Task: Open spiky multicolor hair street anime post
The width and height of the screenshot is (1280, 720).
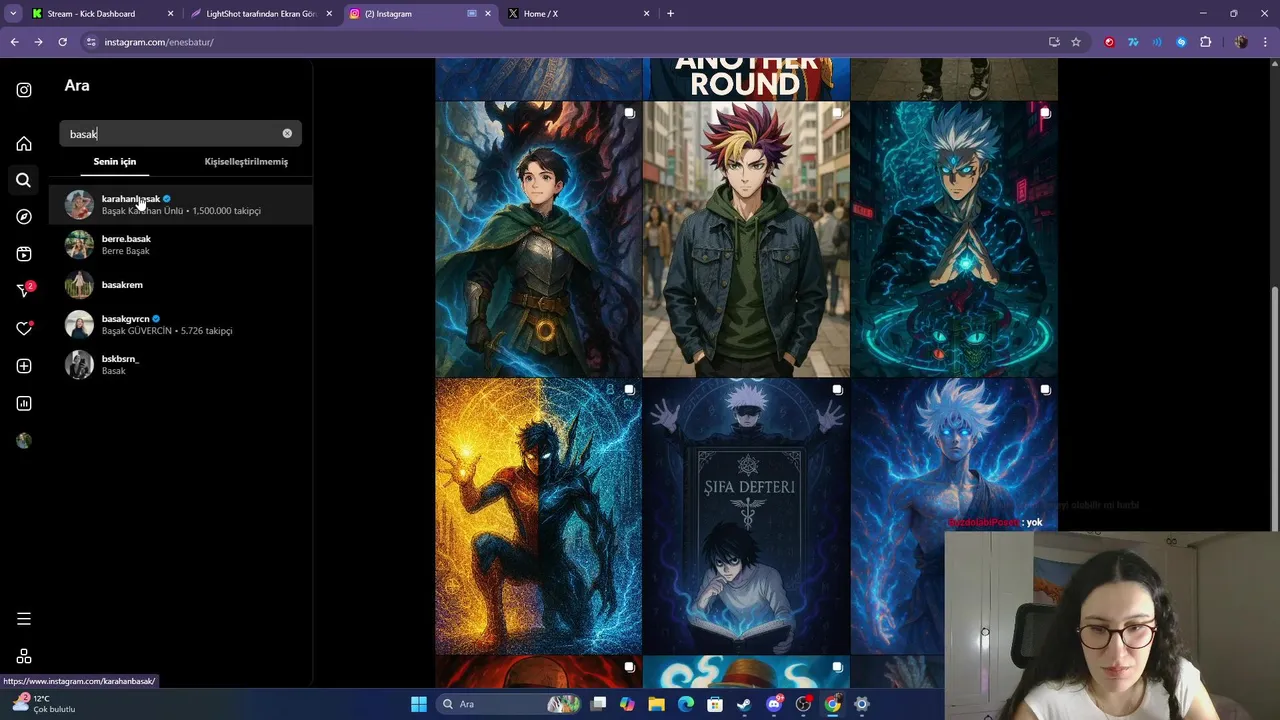Action: coord(746,239)
